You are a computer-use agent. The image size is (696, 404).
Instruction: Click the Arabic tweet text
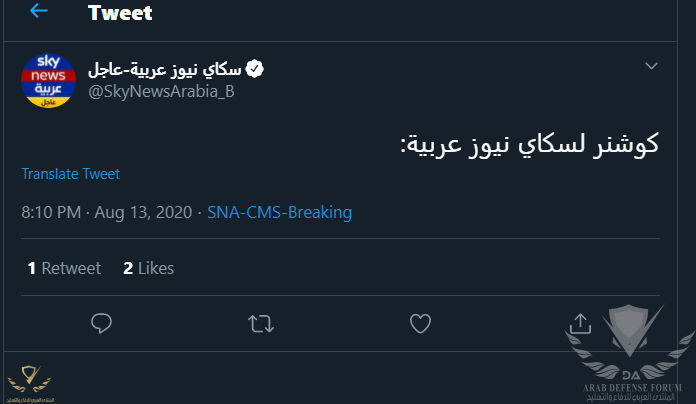pyautogui.click(x=530, y=144)
